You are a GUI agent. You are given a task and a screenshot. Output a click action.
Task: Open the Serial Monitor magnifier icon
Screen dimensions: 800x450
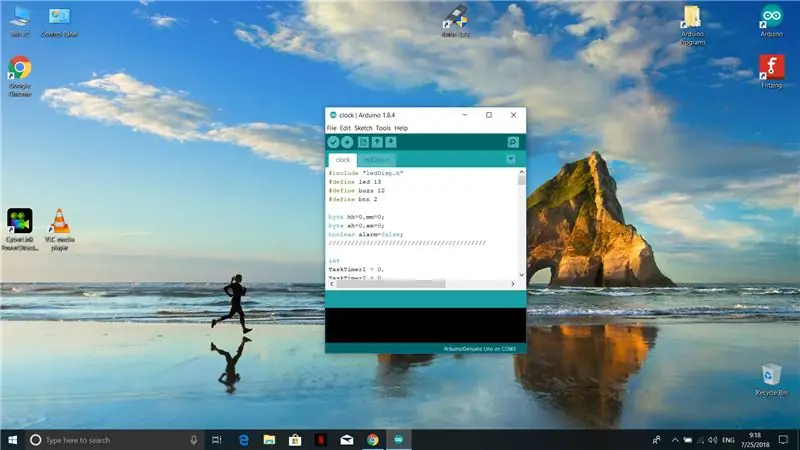click(x=513, y=142)
